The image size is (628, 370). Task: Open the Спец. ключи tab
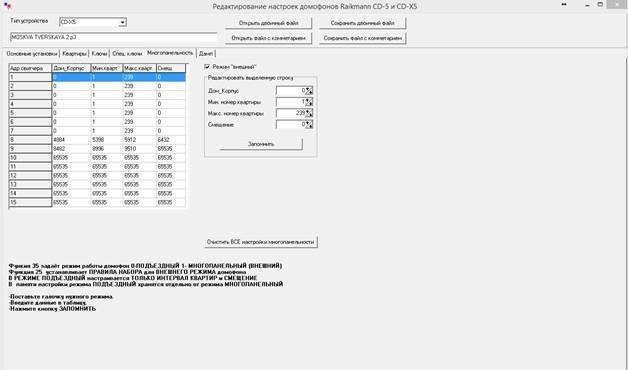pyautogui.click(x=127, y=54)
